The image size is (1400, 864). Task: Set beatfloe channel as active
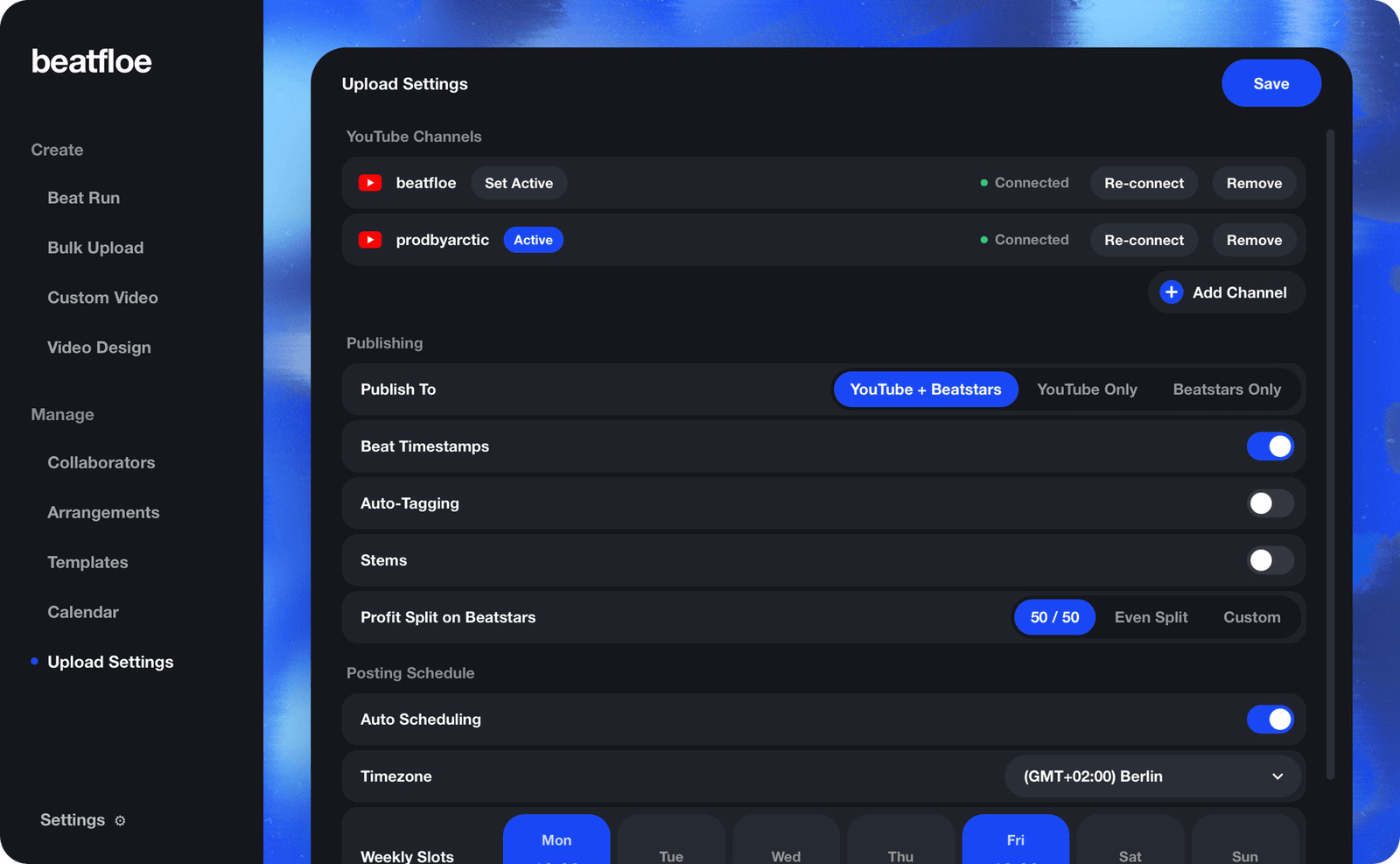pyautogui.click(x=519, y=183)
